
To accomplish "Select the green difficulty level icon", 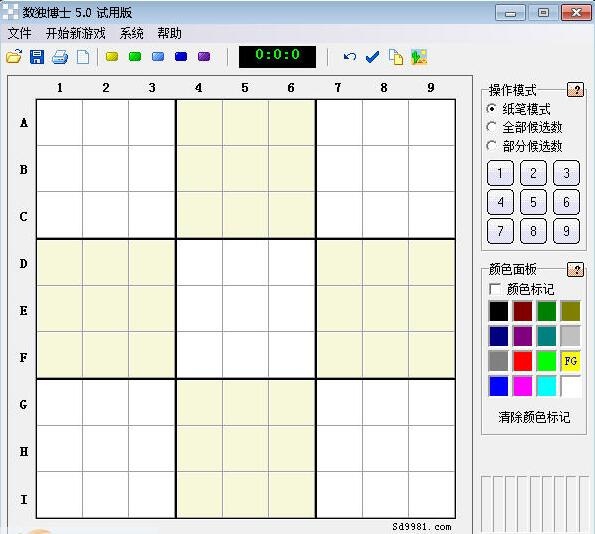I will pos(135,57).
